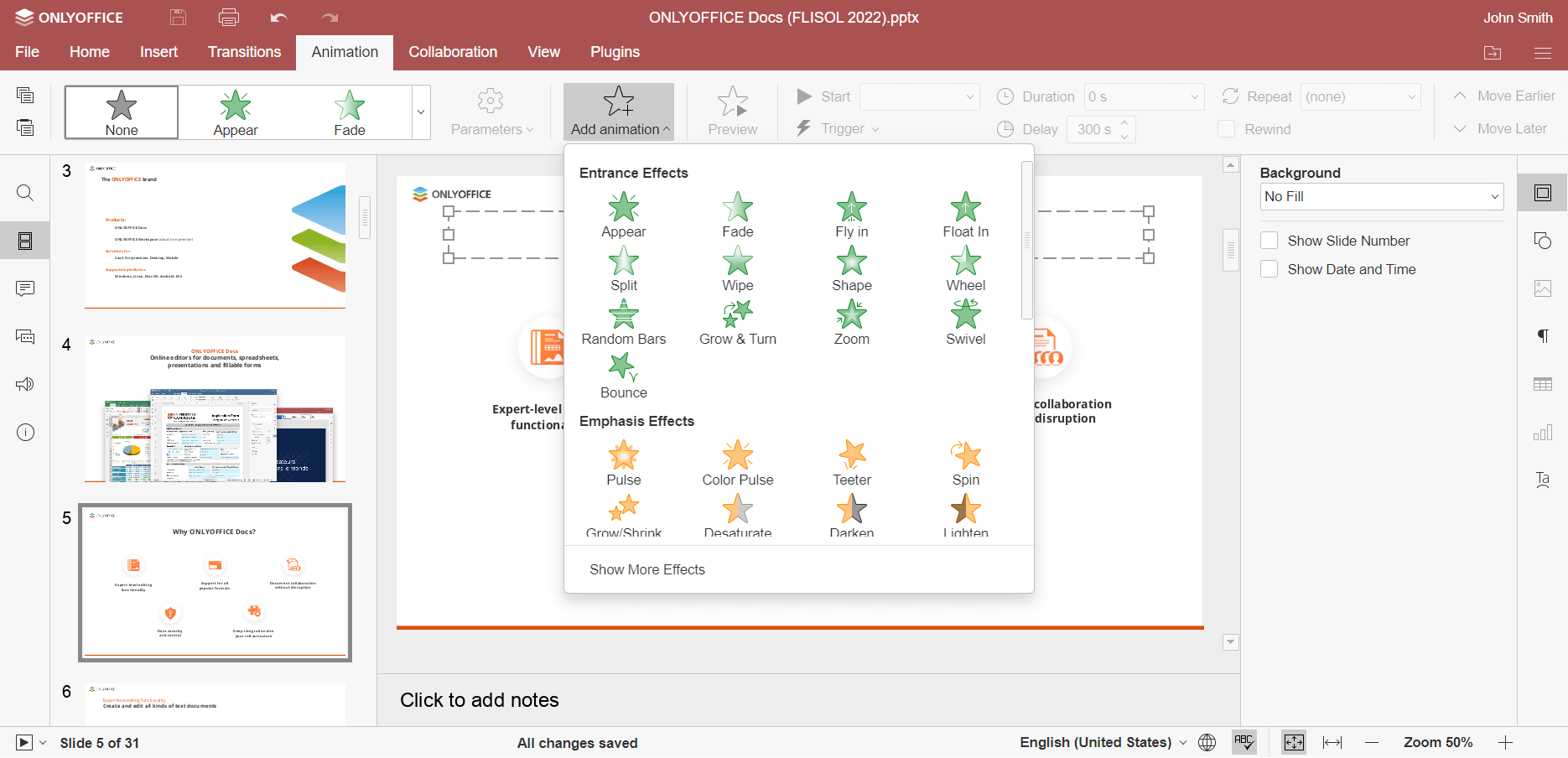Click Show More Effects

[646, 569]
